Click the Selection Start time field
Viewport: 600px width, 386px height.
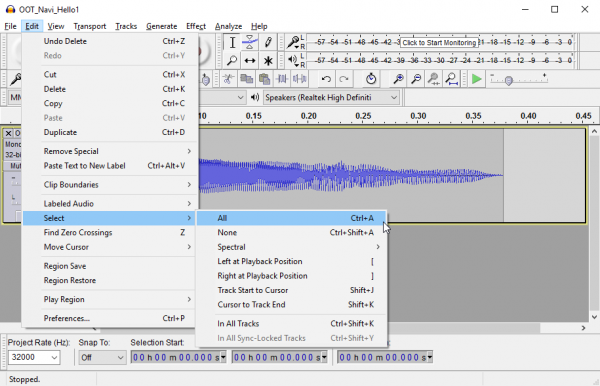click(176, 357)
